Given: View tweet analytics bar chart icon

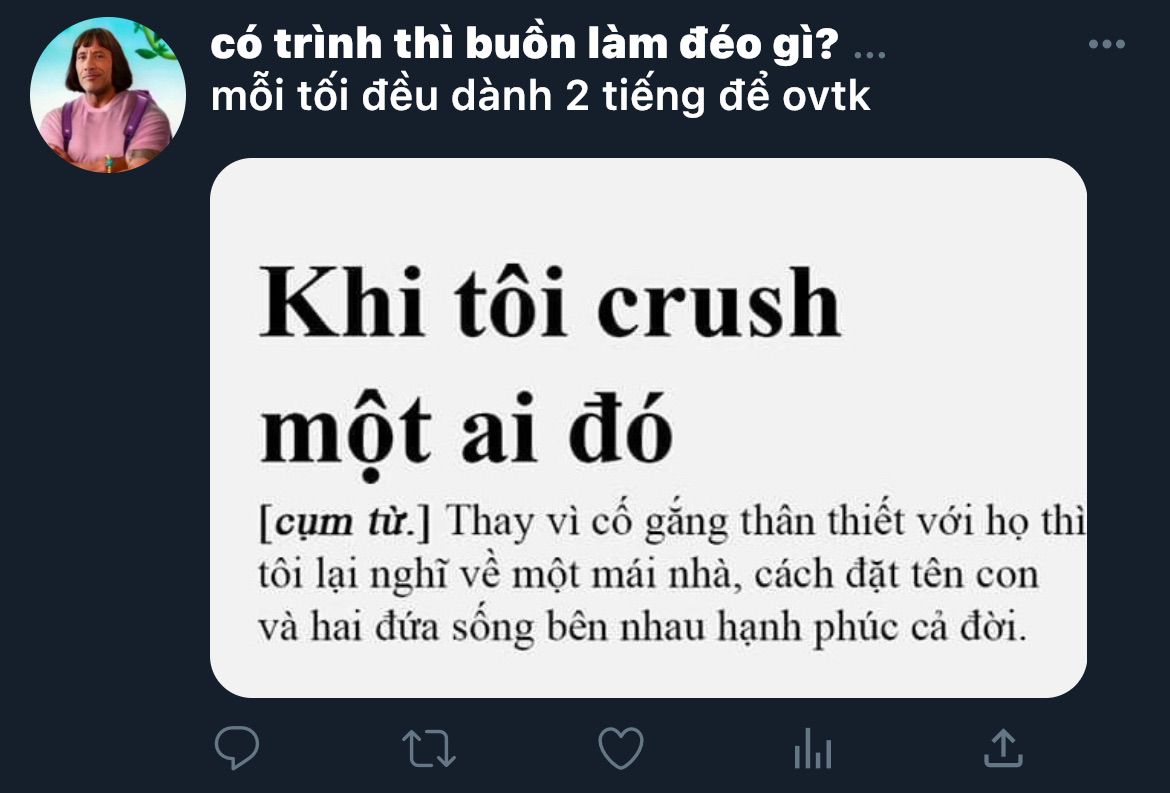Looking at the screenshot, I should tap(813, 748).
